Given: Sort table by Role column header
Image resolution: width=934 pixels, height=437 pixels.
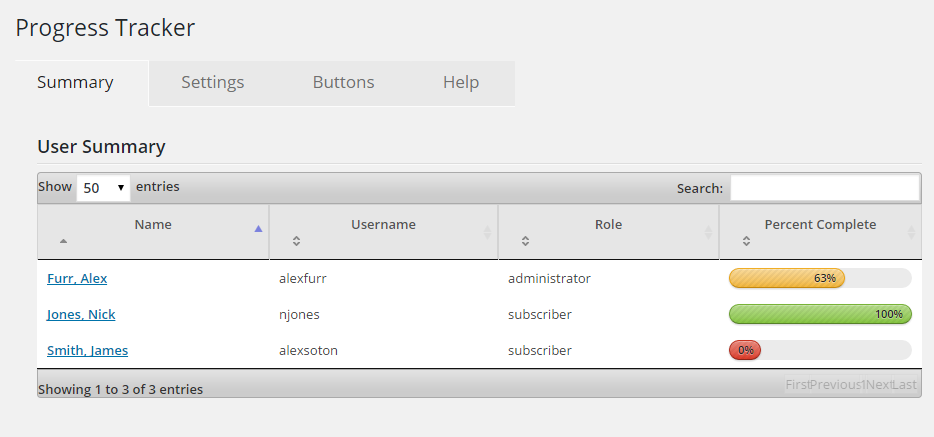Looking at the screenshot, I should pyautogui.click(x=608, y=232).
